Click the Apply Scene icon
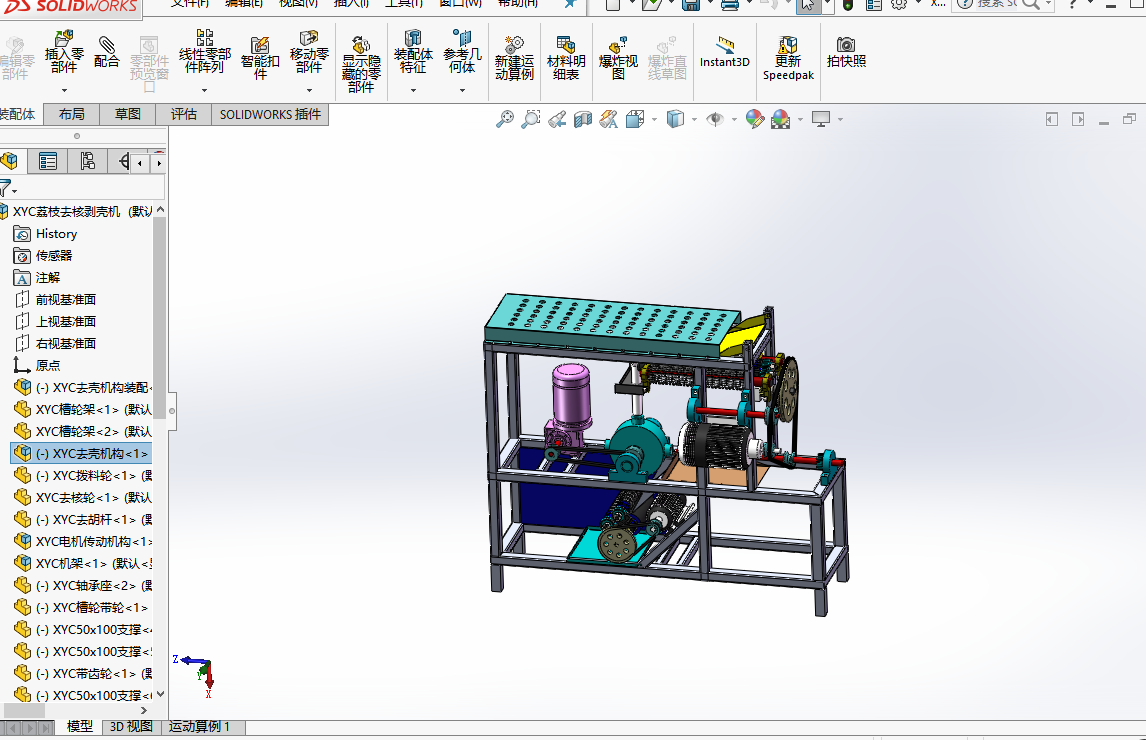1146x740 pixels. pyautogui.click(x=781, y=119)
